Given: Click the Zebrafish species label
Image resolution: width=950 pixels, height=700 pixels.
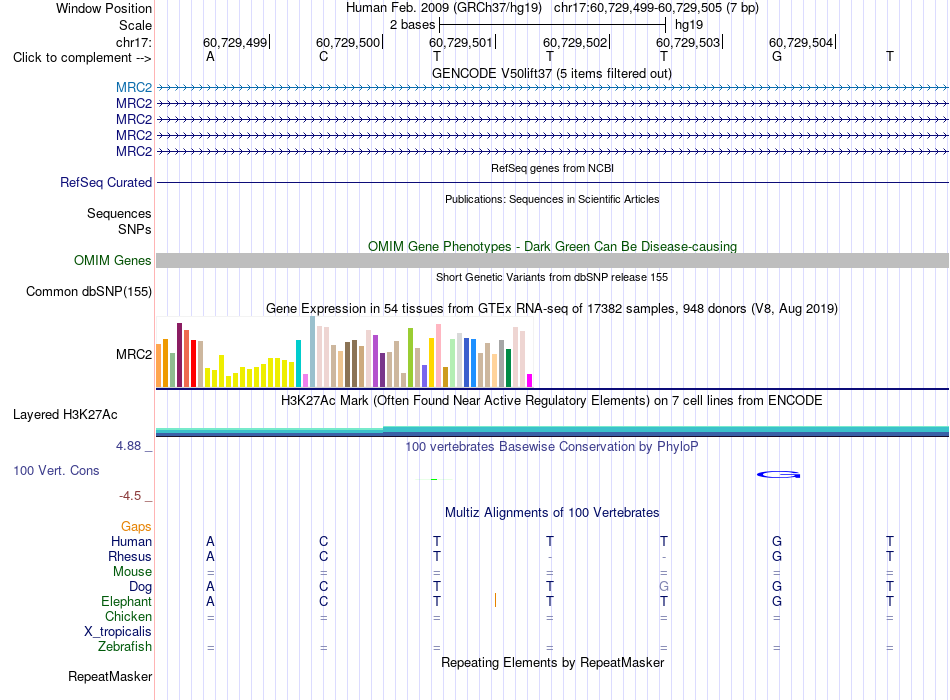Looking at the screenshot, I should click(125, 647).
